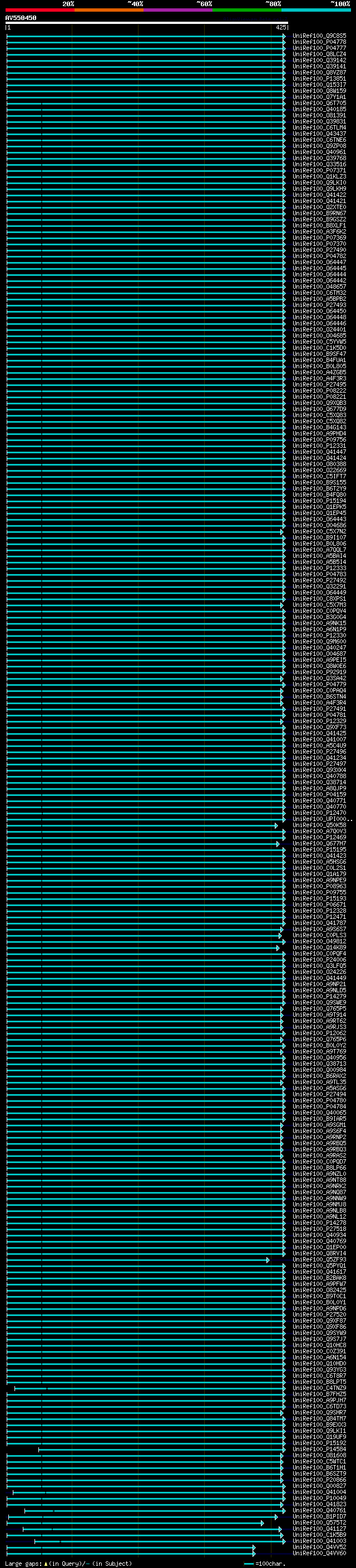Select the UniRef100_P14584 label
This screenshot has height=1568, width=356.
[x=319, y=1450]
